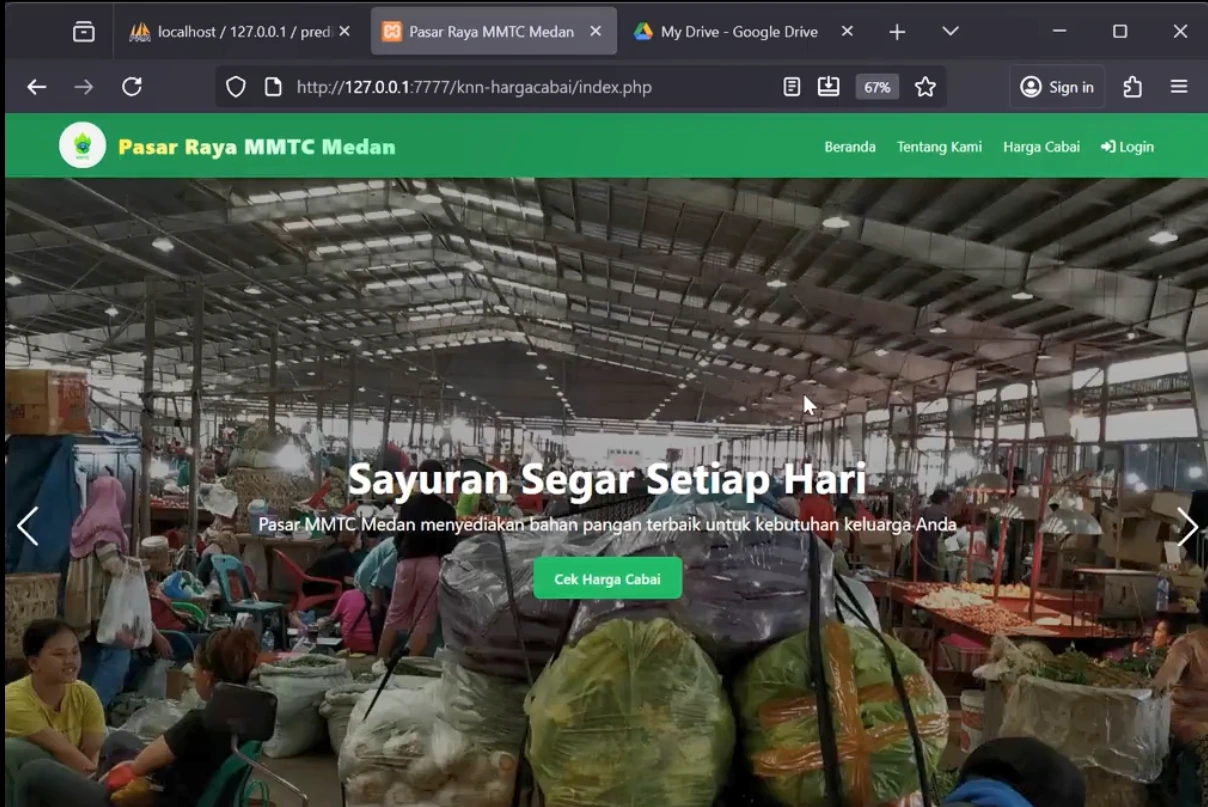
Task: Open the downloads icon in the toolbar
Action: click(x=829, y=86)
